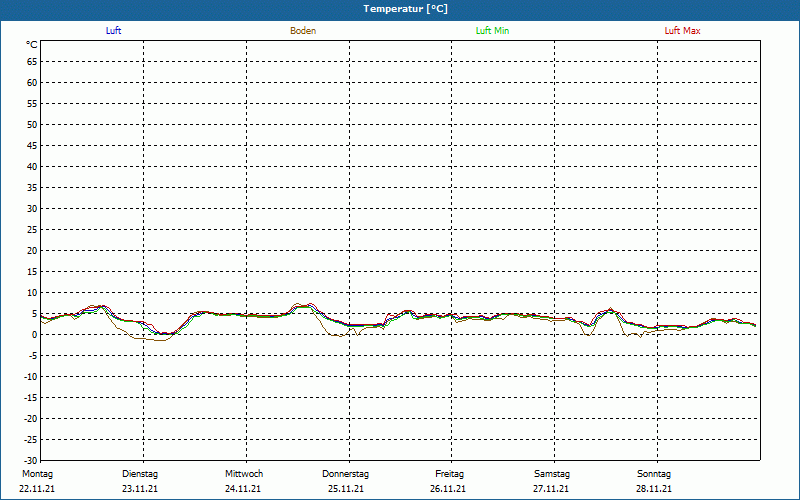Select the 'Montag' day label
The image size is (800, 500).
(x=37, y=474)
